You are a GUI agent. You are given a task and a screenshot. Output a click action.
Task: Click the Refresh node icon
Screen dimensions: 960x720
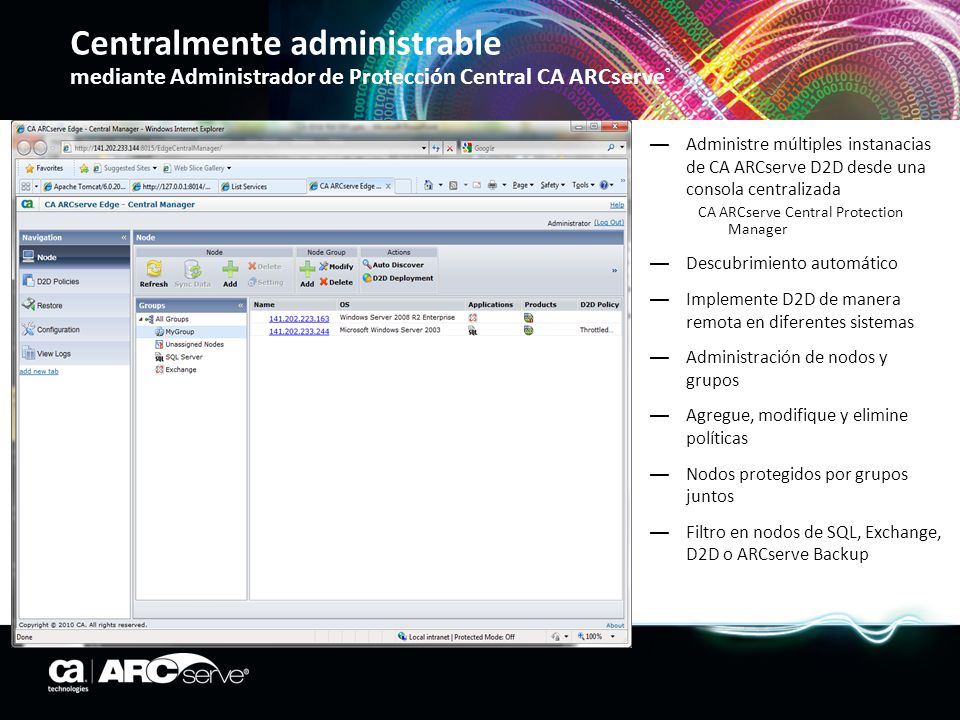click(x=154, y=268)
